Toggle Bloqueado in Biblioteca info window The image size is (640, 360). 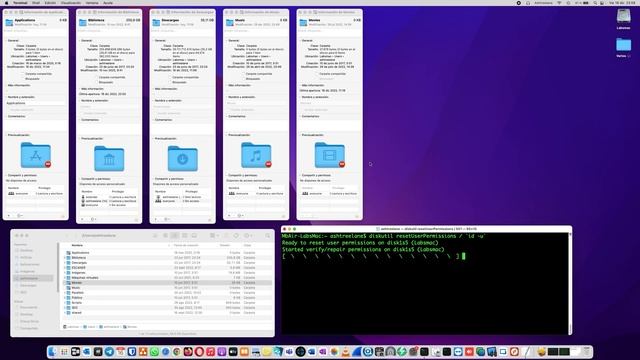pos(96,82)
